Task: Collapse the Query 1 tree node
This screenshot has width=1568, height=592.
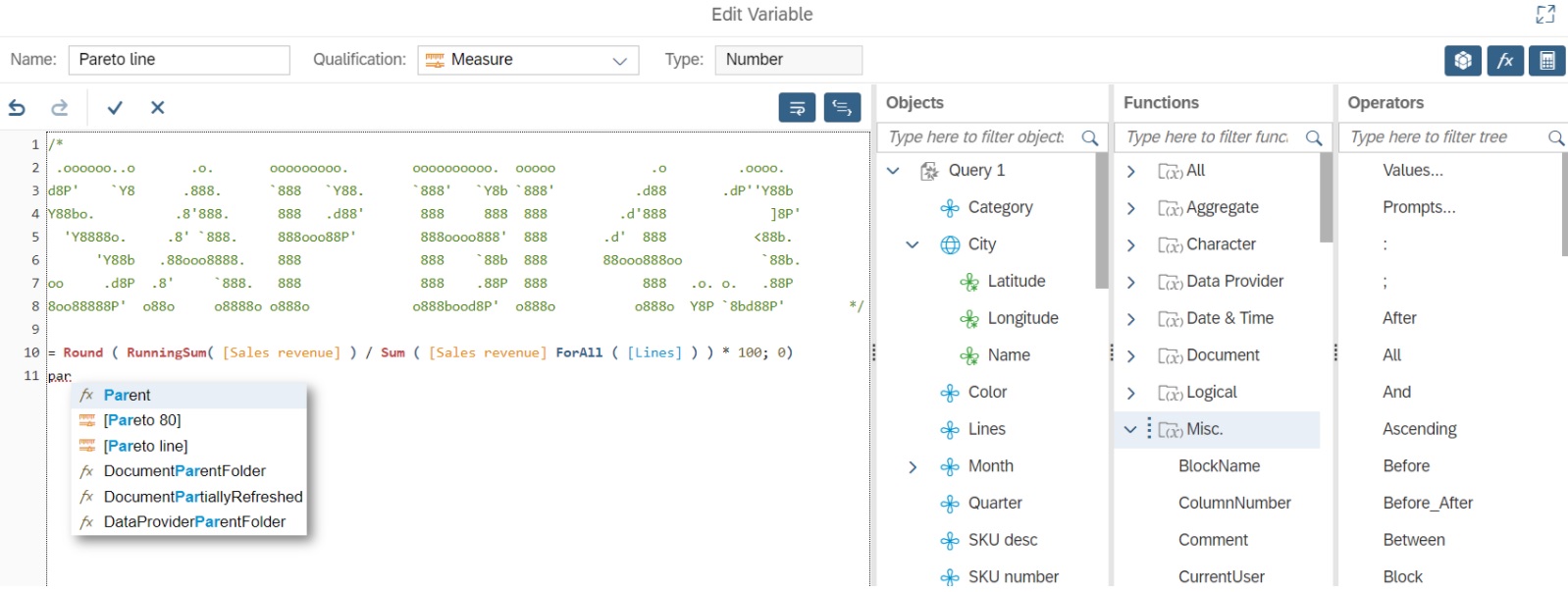Action: tap(893, 171)
